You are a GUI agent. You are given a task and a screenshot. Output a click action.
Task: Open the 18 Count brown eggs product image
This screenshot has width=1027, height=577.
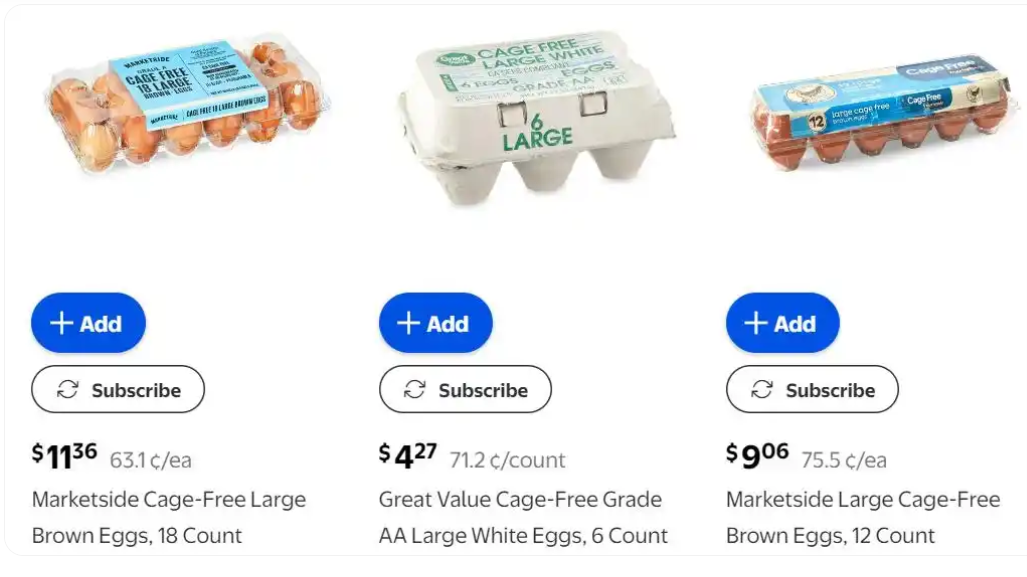tap(187, 103)
